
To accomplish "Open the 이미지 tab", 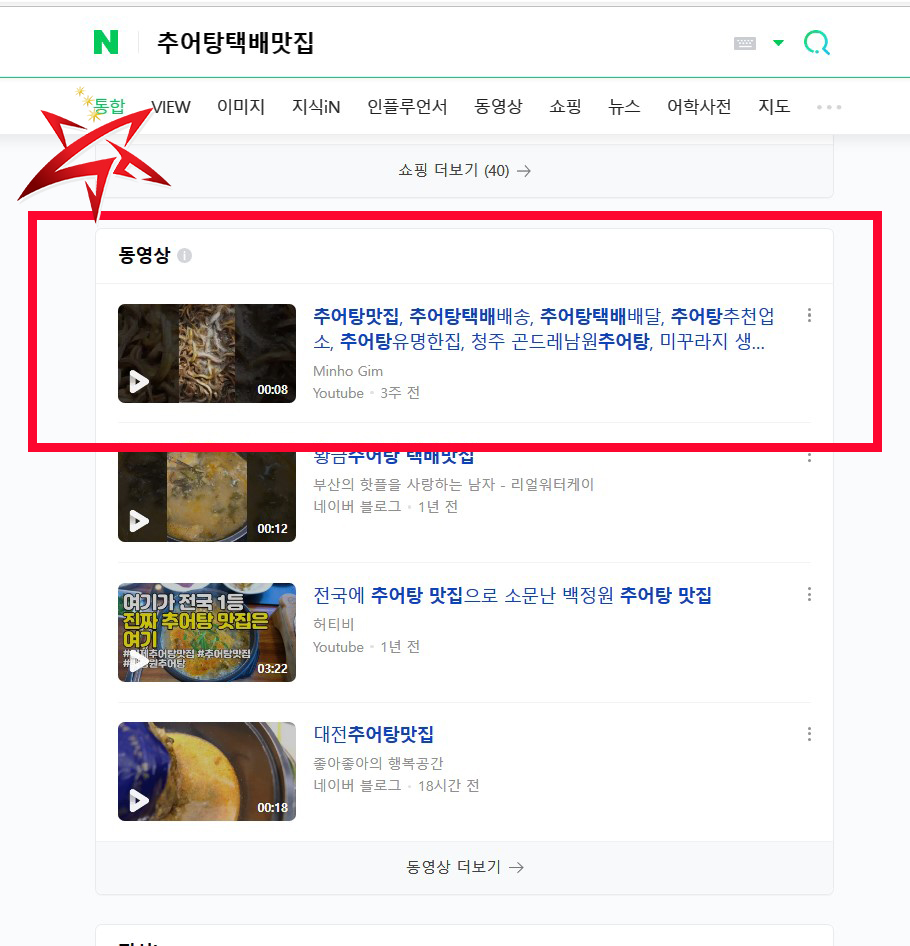I will pyautogui.click(x=241, y=107).
